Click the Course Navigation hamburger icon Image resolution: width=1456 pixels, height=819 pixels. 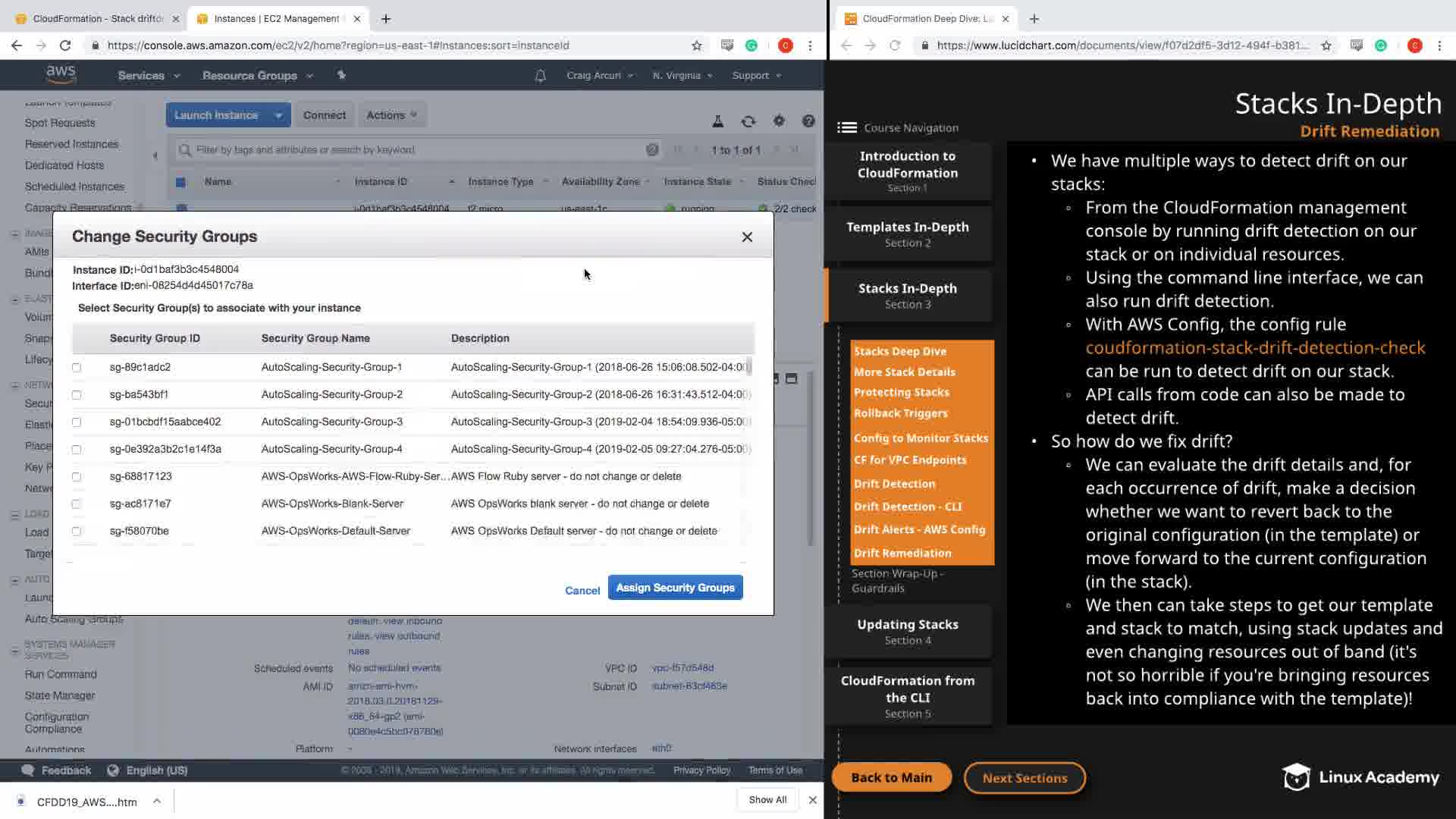(x=846, y=127)
